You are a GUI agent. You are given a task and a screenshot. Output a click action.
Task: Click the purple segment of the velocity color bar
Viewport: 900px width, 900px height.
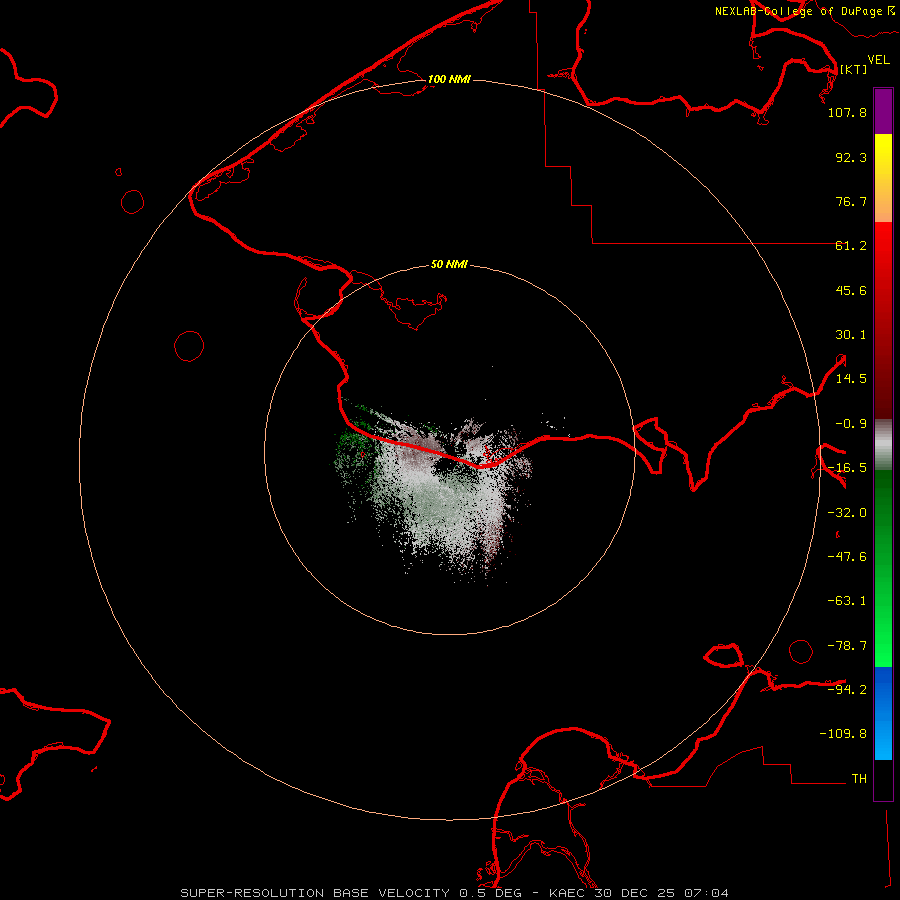[883, 111]
